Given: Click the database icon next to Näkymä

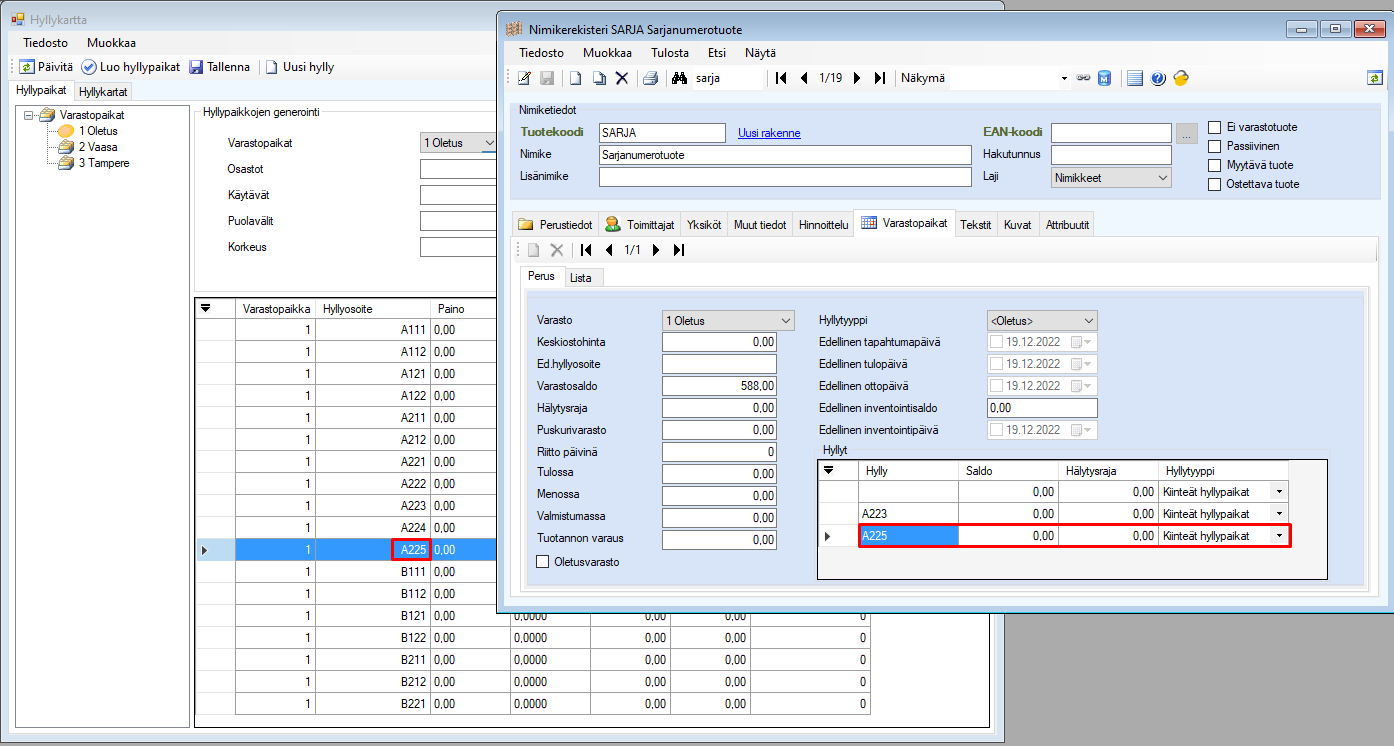Looking at the screenshot, I should click(x=1105, y=78).
